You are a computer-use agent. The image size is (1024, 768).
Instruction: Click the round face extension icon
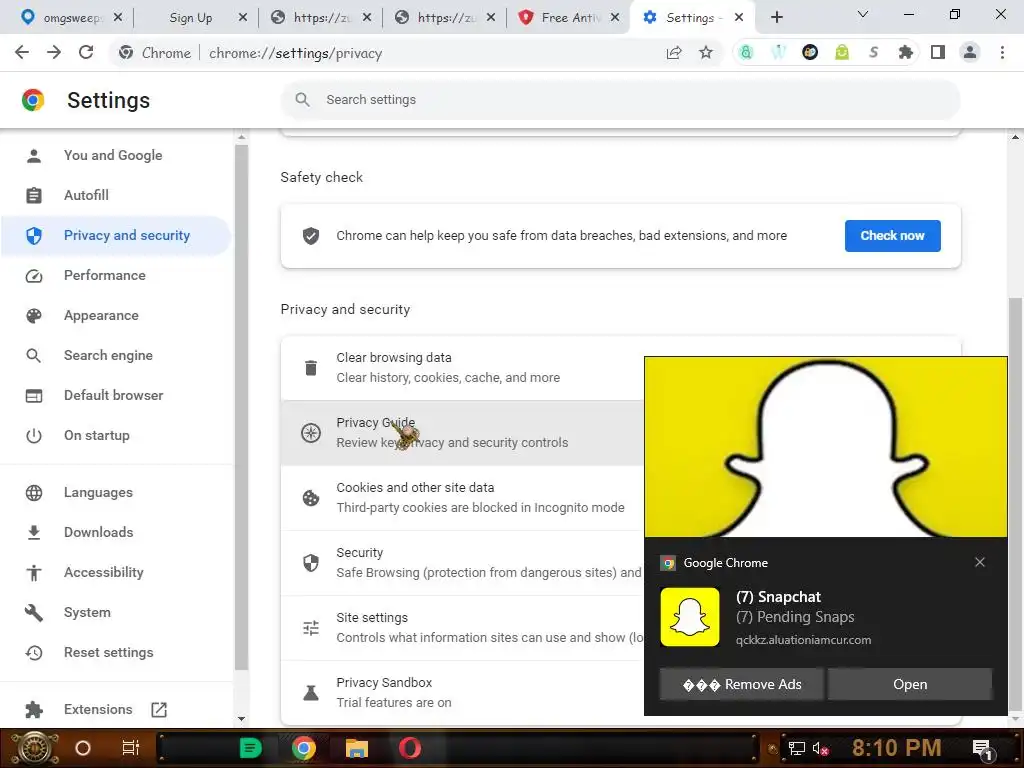click(x=810, y=53)
